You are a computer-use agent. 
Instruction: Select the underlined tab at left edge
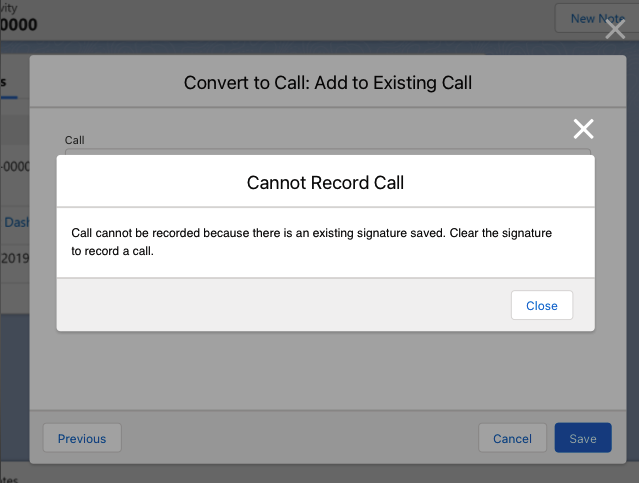8,83
